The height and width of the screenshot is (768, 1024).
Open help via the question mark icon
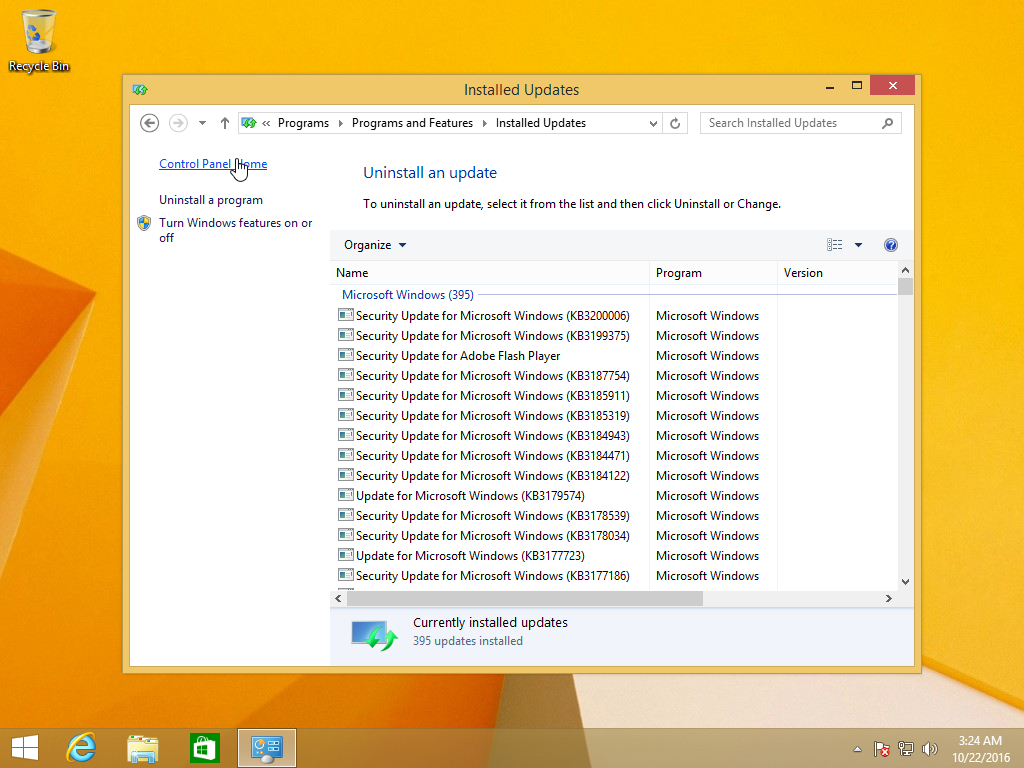tap(890, 244)
